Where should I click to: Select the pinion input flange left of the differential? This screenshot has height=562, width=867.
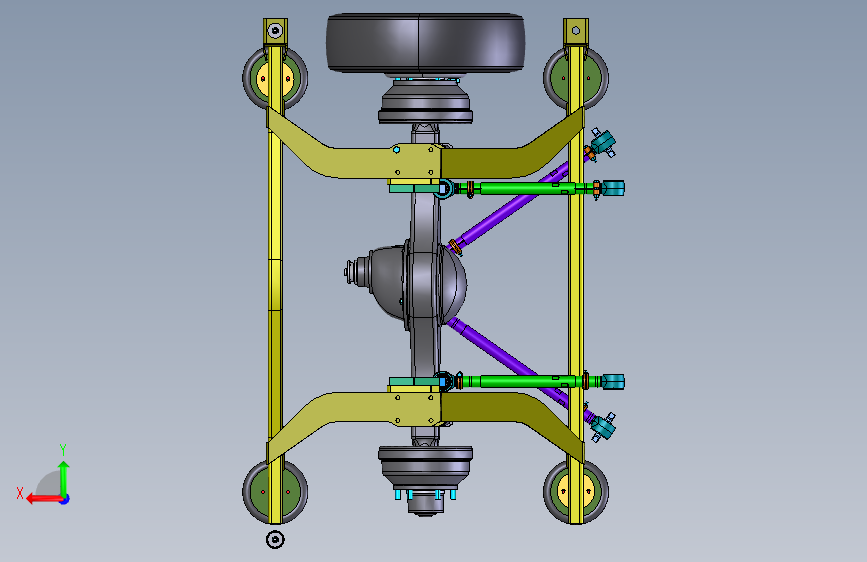click(x=355, y=271)
